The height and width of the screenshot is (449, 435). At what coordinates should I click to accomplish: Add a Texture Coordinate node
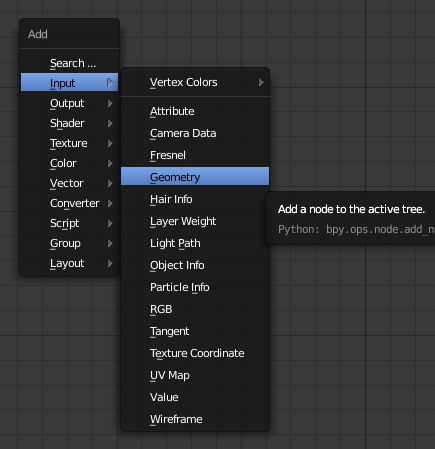(195, 353)
